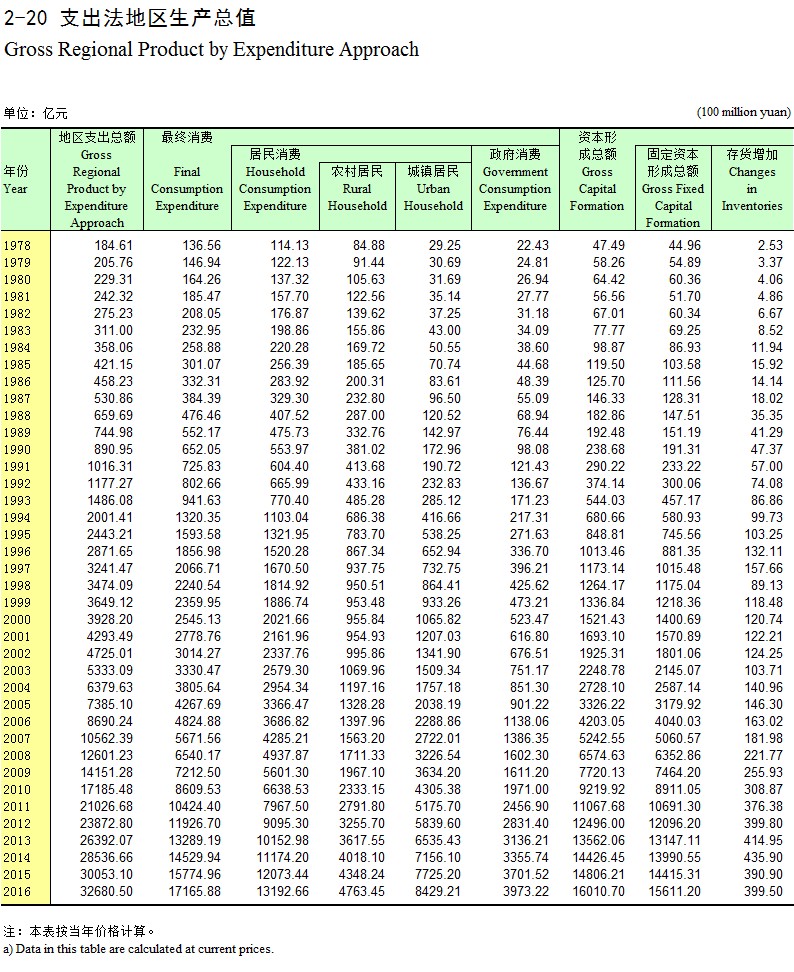Click the value '163.02' in 2006 row
Viewport: 794px width, 972px height.
point(764,722)
